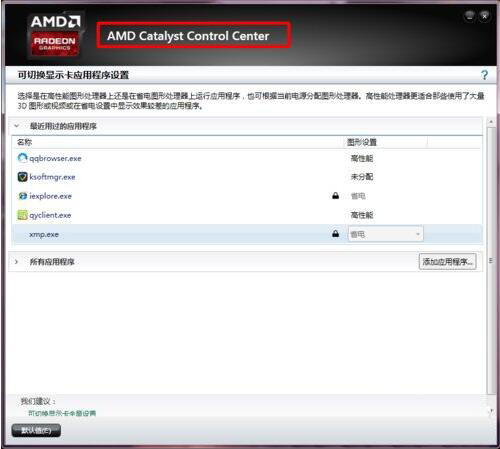Minimize the Catalyst Control Center window

(469, 16)
